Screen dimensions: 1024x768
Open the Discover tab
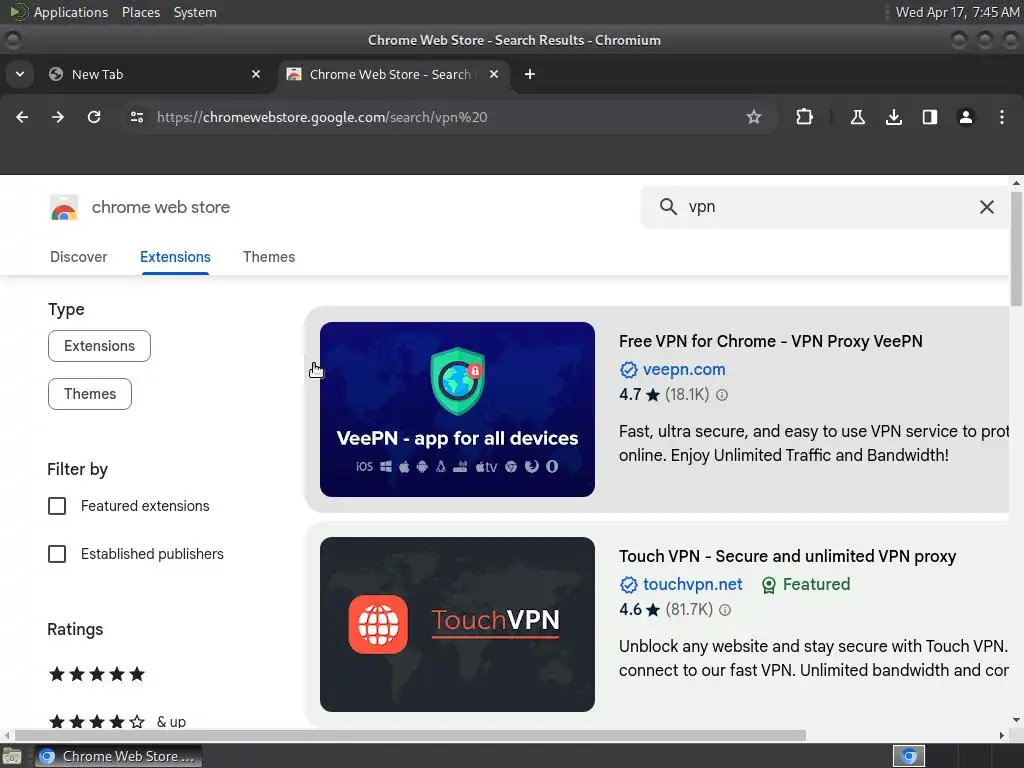(x=78, y=257)
